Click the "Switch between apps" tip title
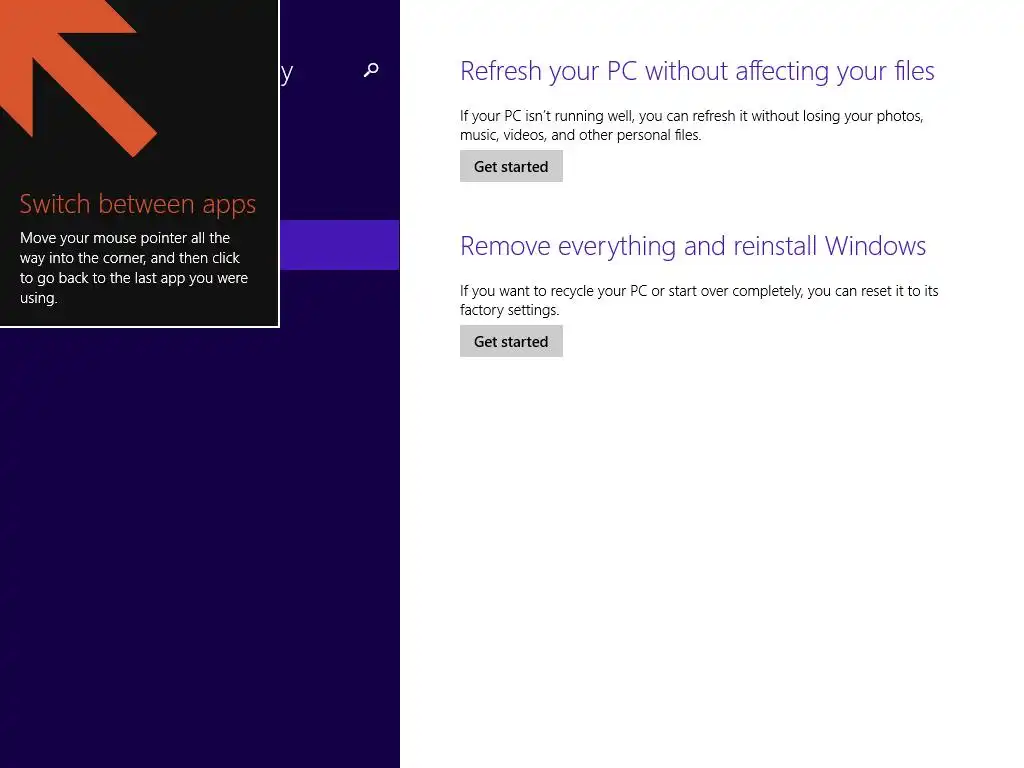Image resolution: width=1024 pixels, height=768 pixels. (x=138, y=204)
